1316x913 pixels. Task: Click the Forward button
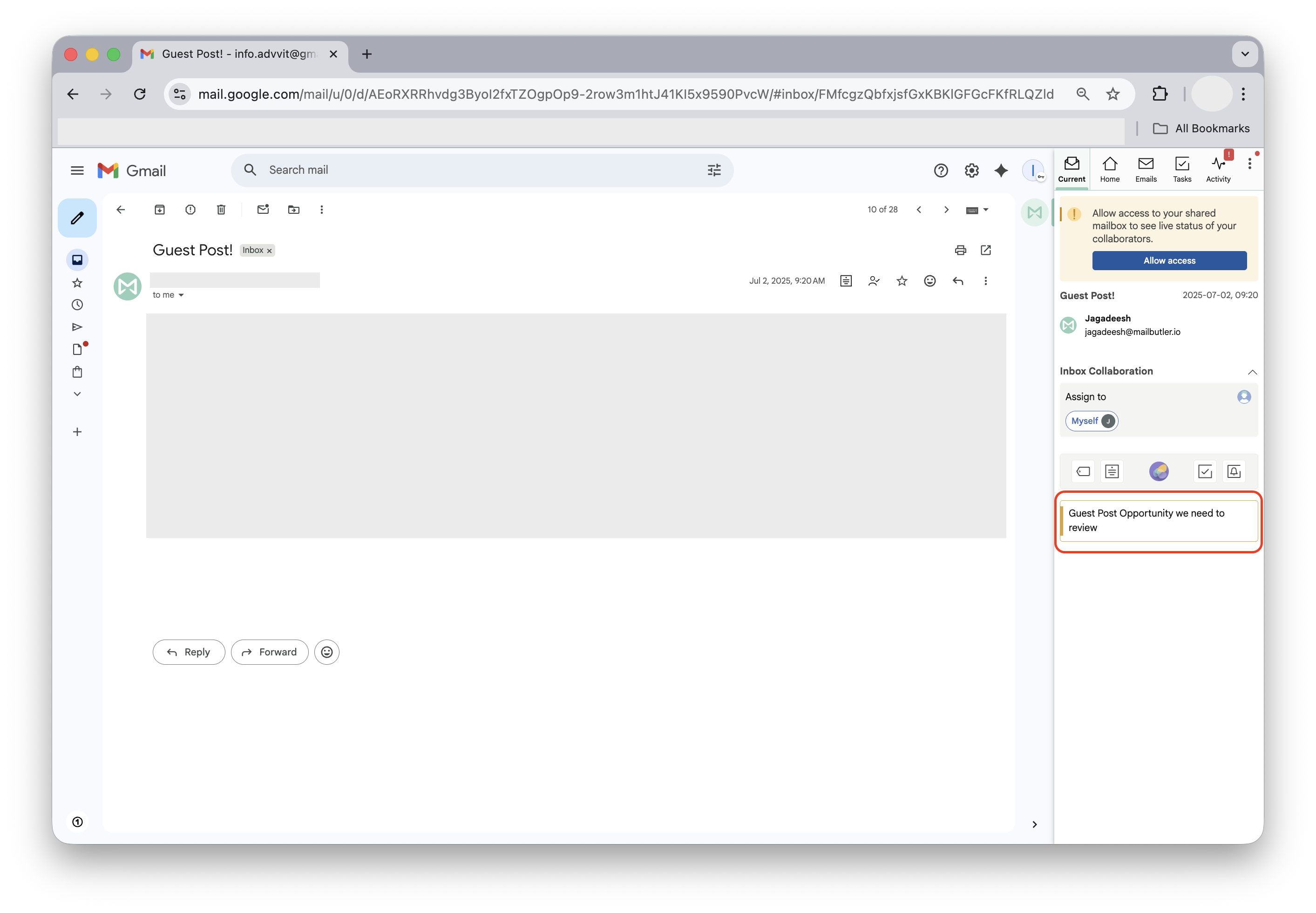click(269, 652)
